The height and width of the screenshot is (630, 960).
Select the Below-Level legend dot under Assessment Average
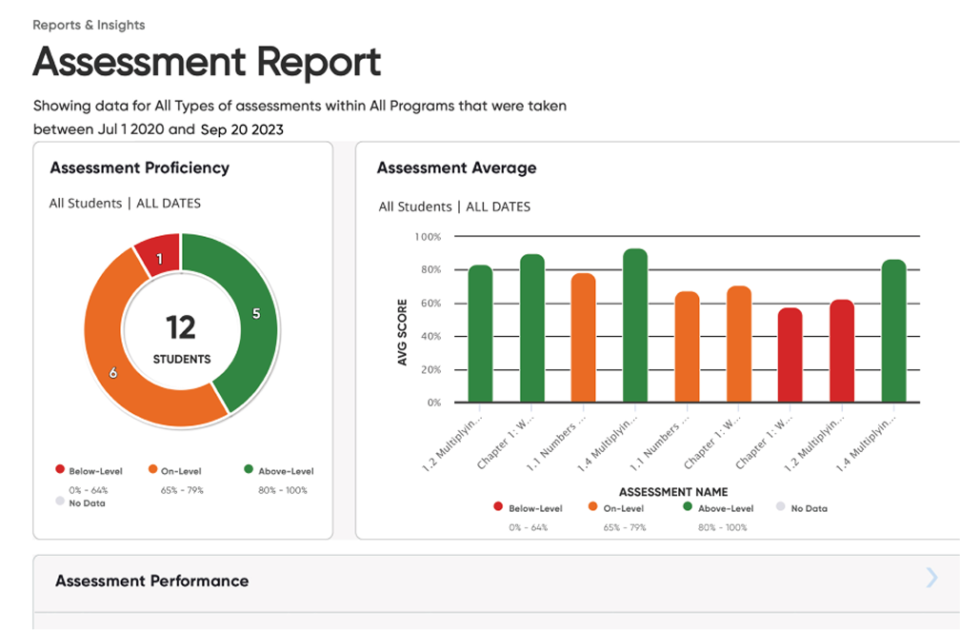(497, 508)
